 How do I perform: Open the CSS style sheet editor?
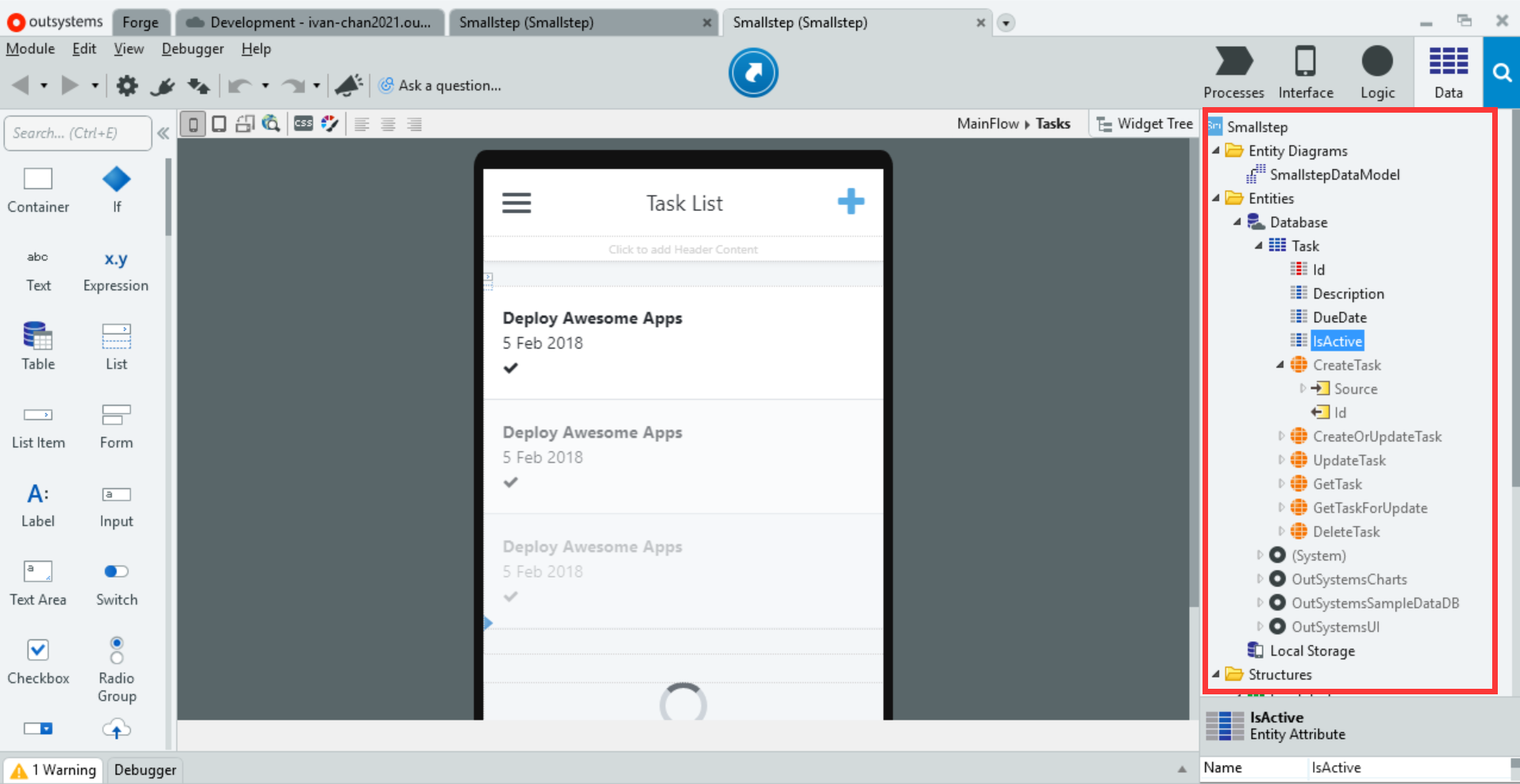303,124
